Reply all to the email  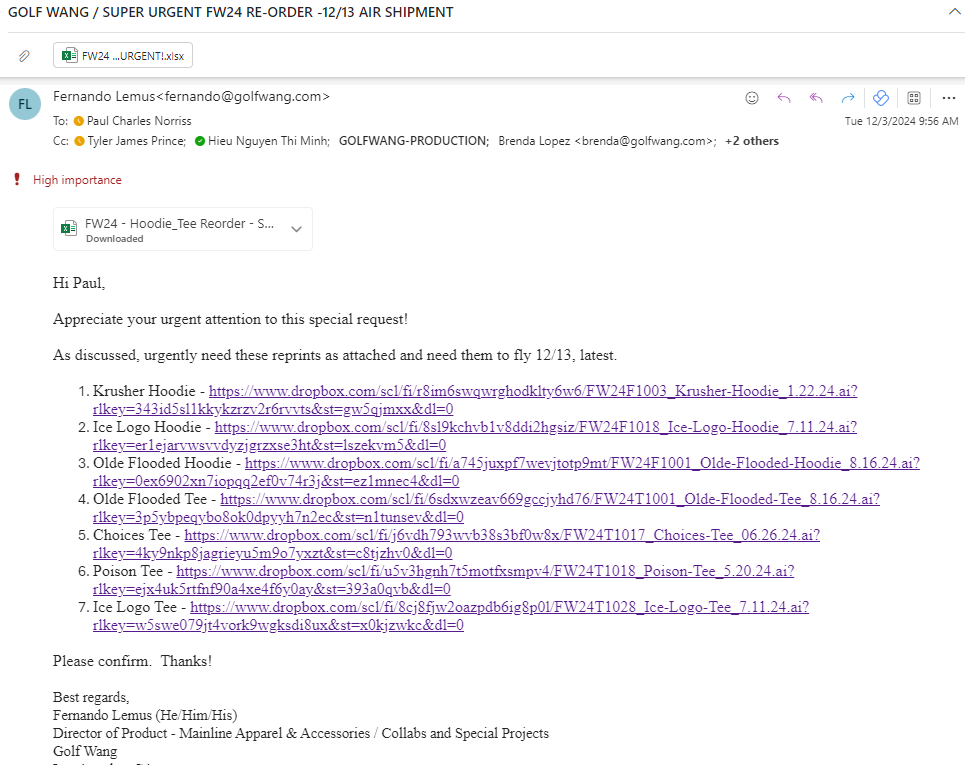click(x=816, y=98)
